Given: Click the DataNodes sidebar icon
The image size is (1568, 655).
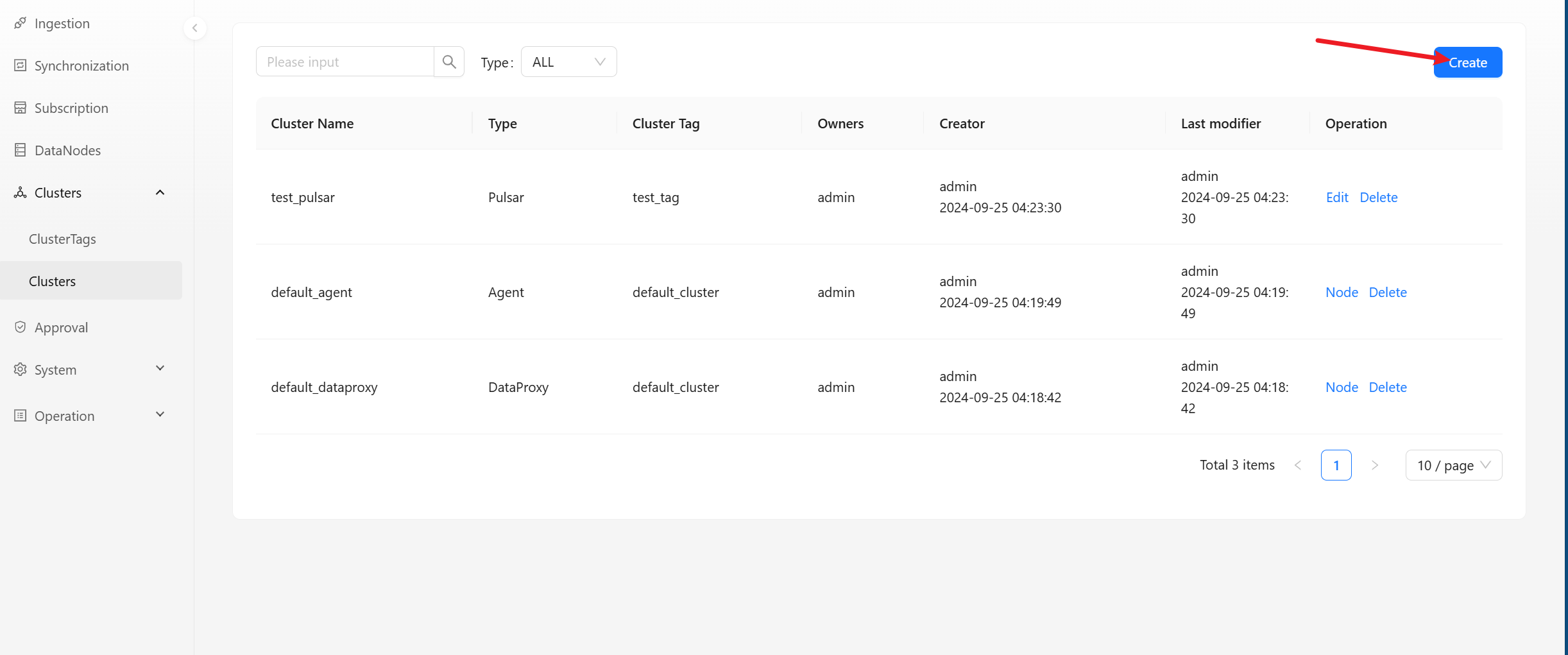Looking at the screenshot, I should point(21,150).
